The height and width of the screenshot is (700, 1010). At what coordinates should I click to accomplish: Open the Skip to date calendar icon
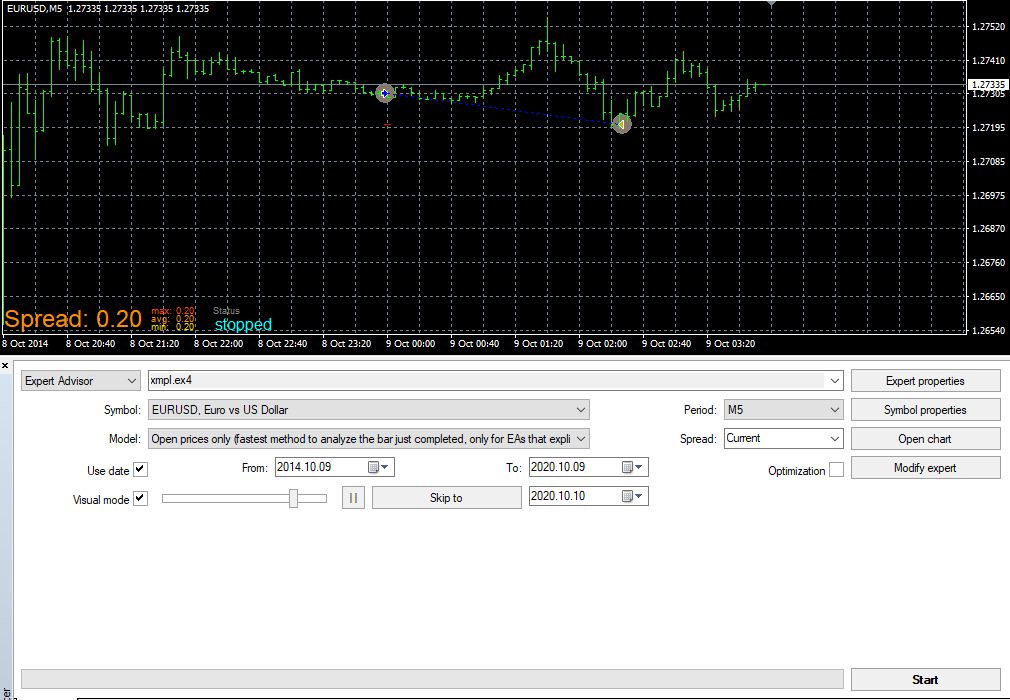pos(632,497)
